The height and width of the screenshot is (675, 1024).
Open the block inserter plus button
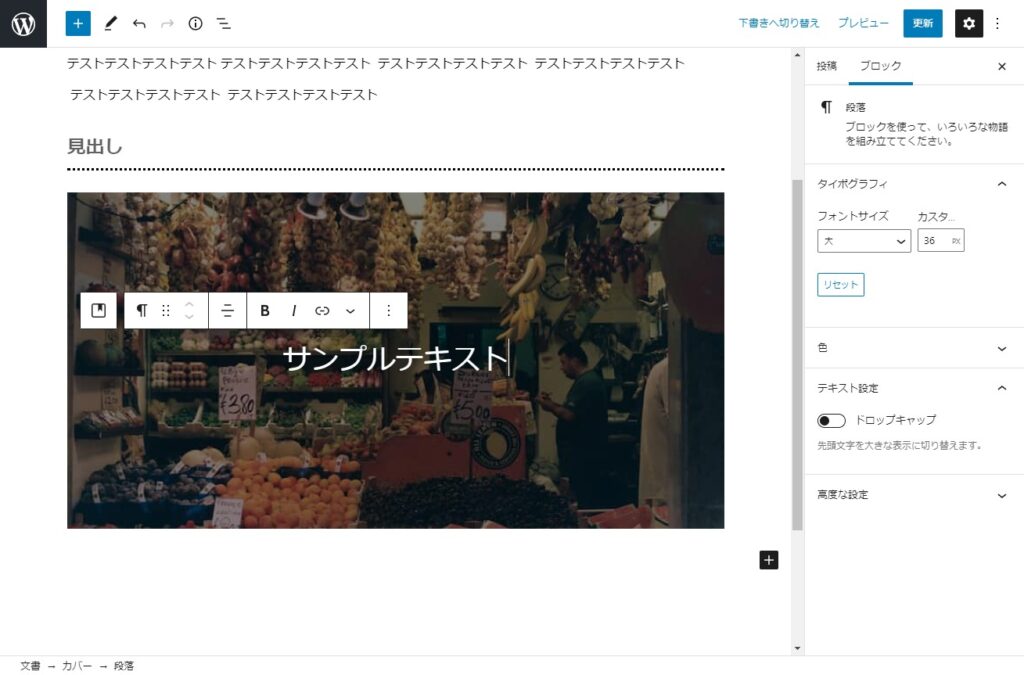click(78, 23)
